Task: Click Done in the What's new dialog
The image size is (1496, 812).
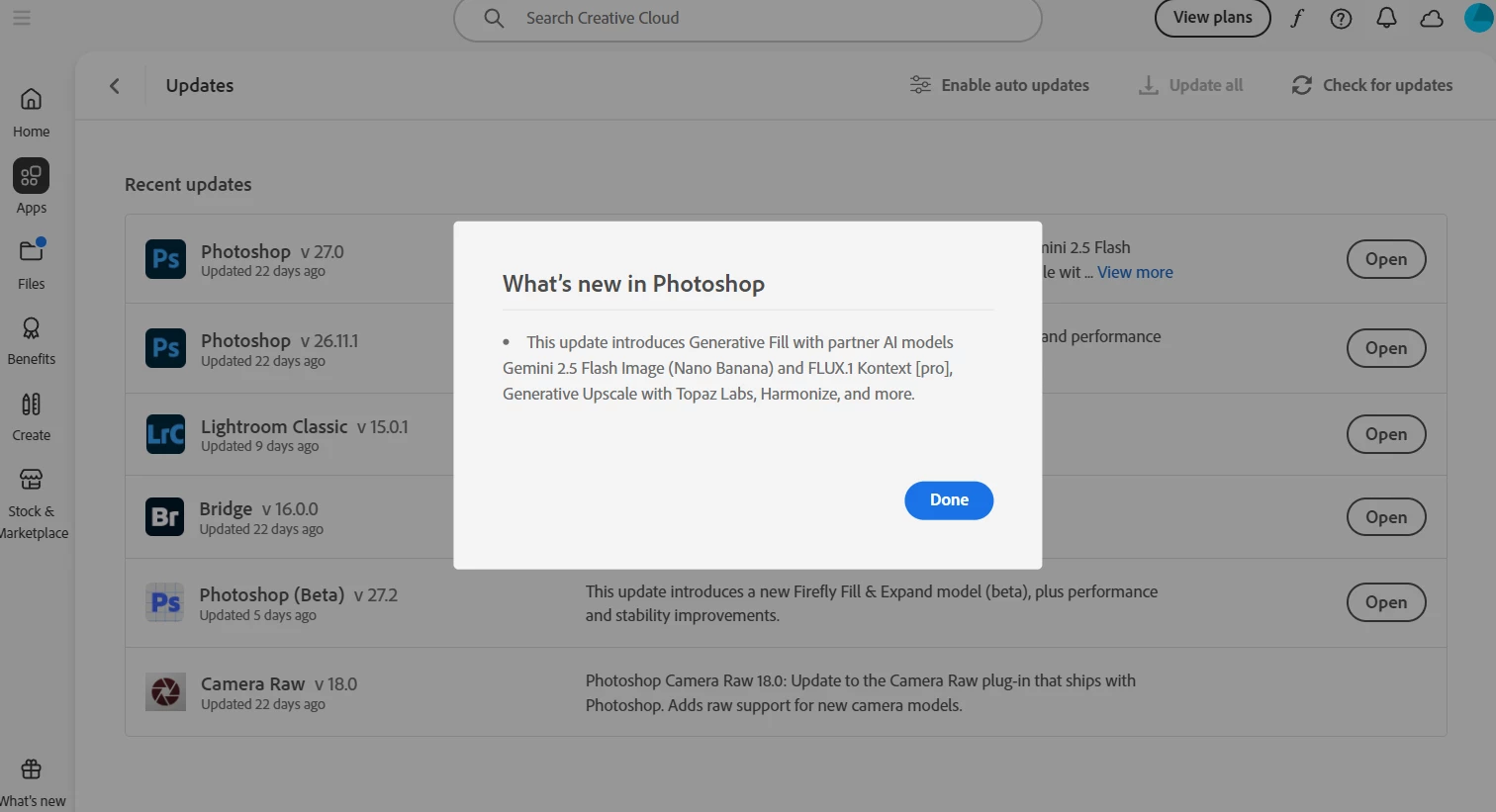Action: pyautogui.click(x=949, y=500)
